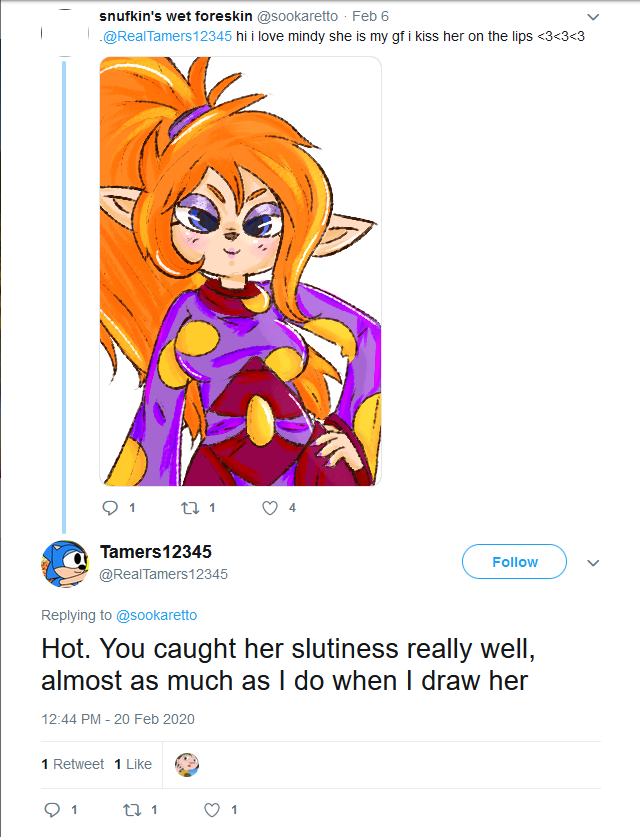Follow the RealTamers12345 account
This screenshot has width=640, height=837.
pyautogui.click(x=514, y=562)
